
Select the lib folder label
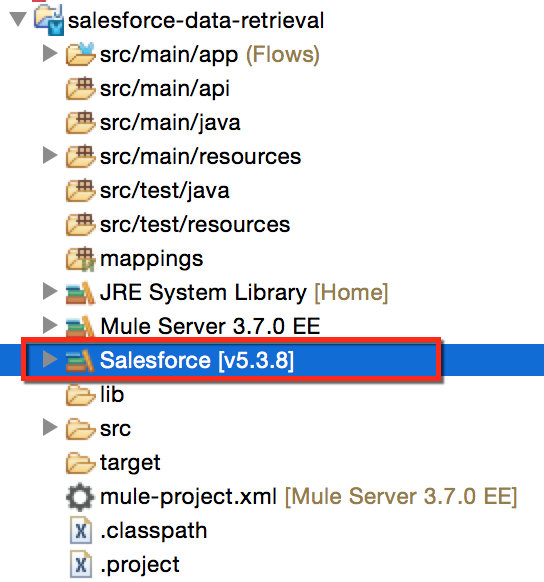(x=112, y=394)
